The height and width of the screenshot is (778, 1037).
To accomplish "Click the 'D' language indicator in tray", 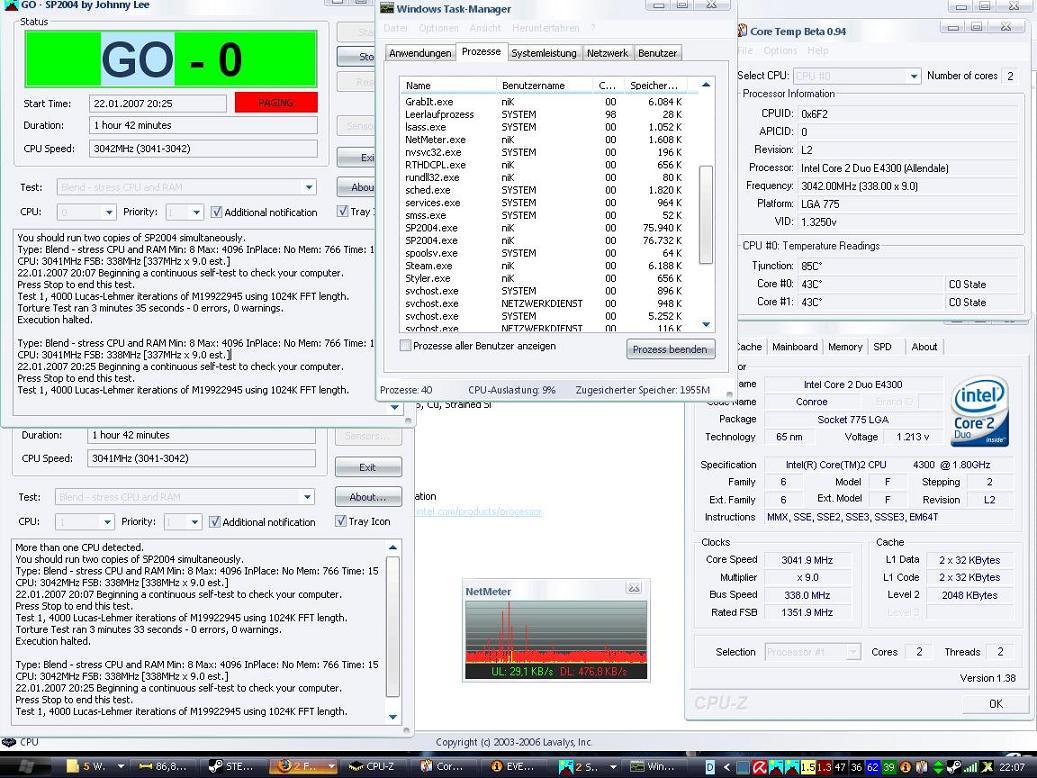I will [x=710, y=767].
